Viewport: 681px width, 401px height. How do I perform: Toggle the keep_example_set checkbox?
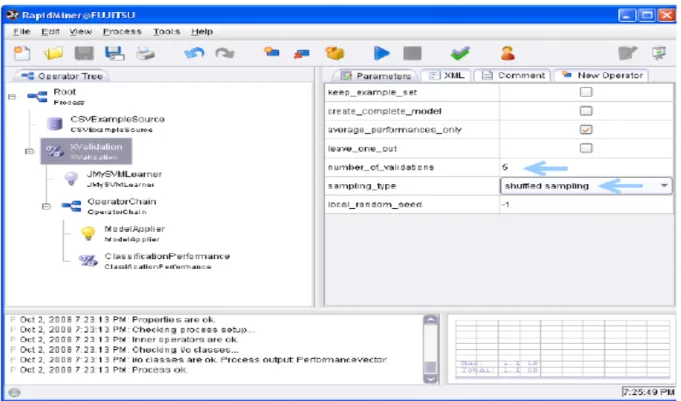pos(586,92)
